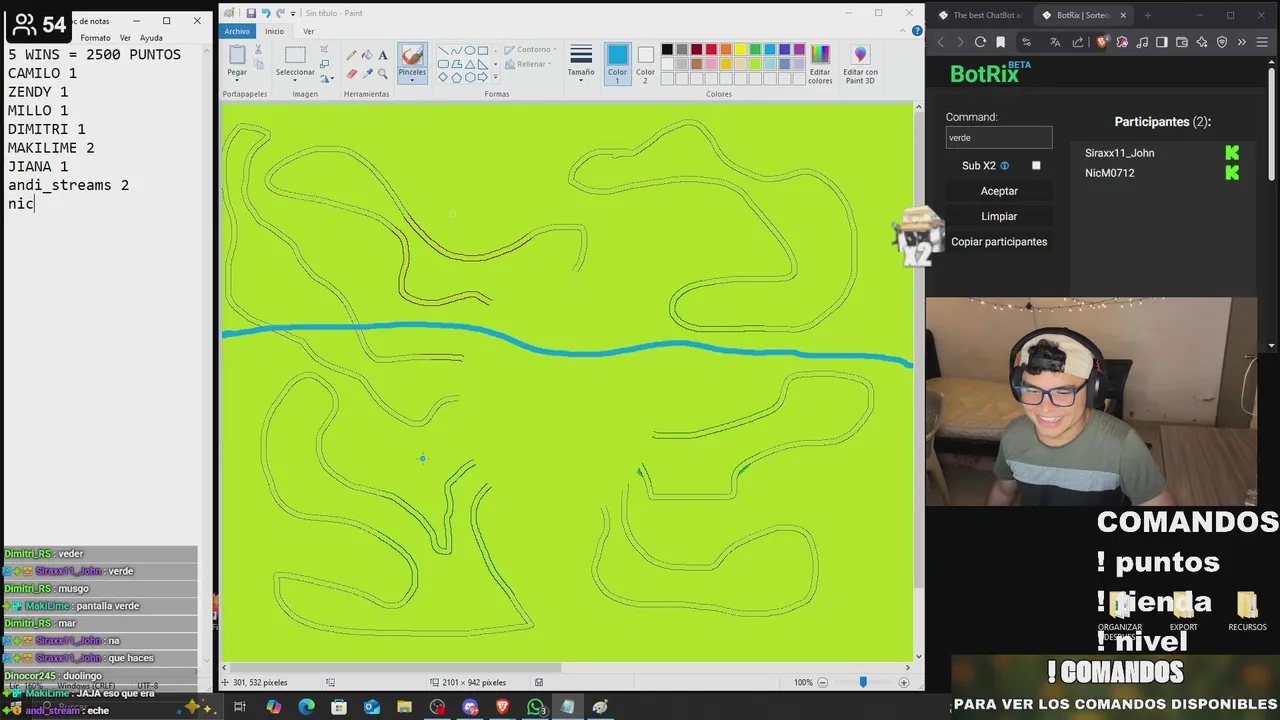The width and height of the screenshot is (1280, 720).
Task: Open Editar colores rainbow icon
Action: tap(820, 55)
